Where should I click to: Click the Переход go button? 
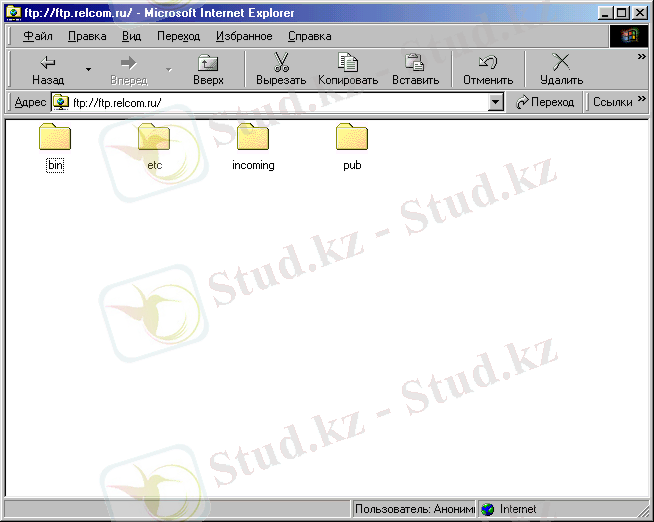point(545,102)
